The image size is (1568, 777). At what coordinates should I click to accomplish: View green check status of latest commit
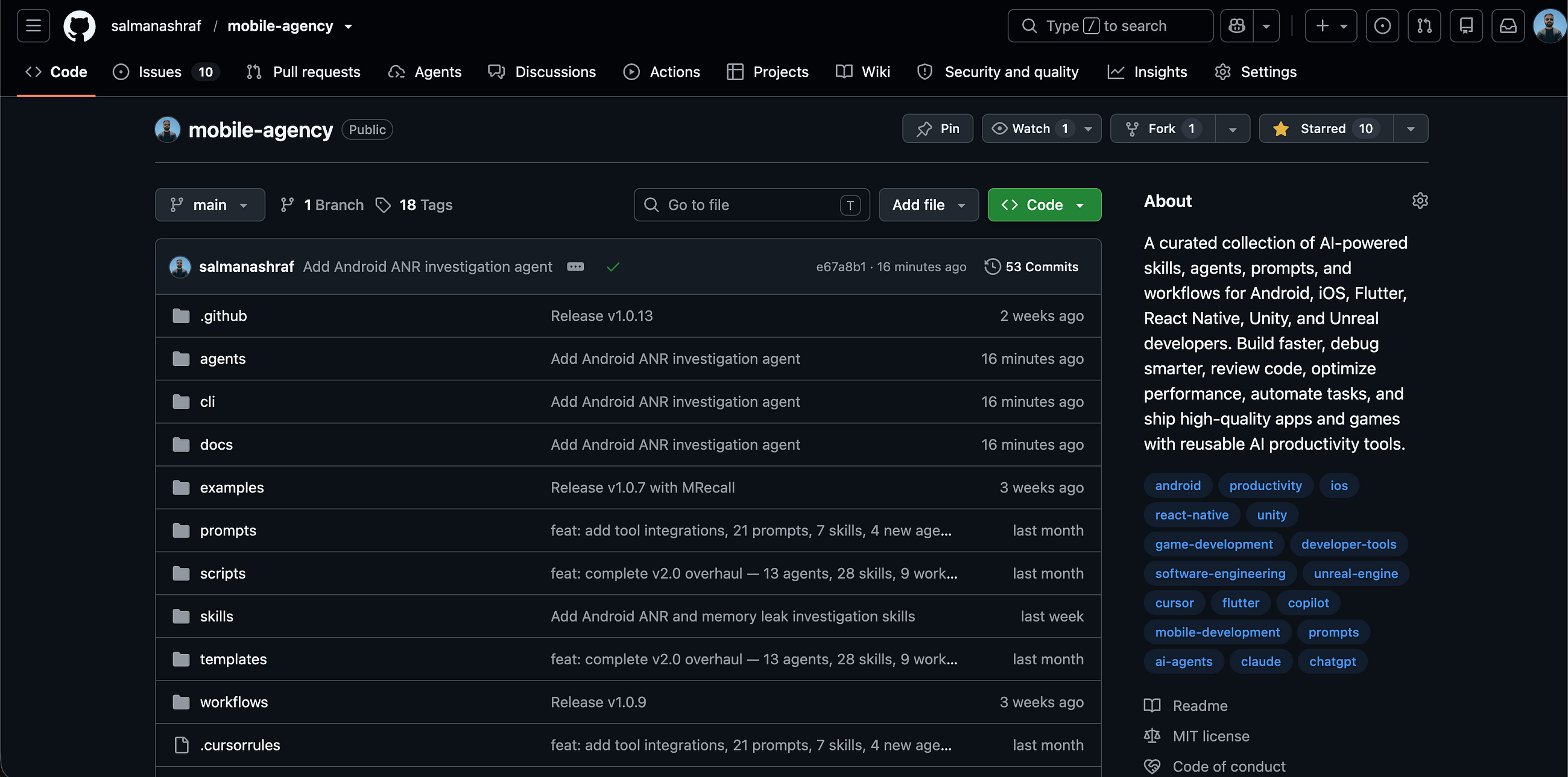[x=613, y=266]
